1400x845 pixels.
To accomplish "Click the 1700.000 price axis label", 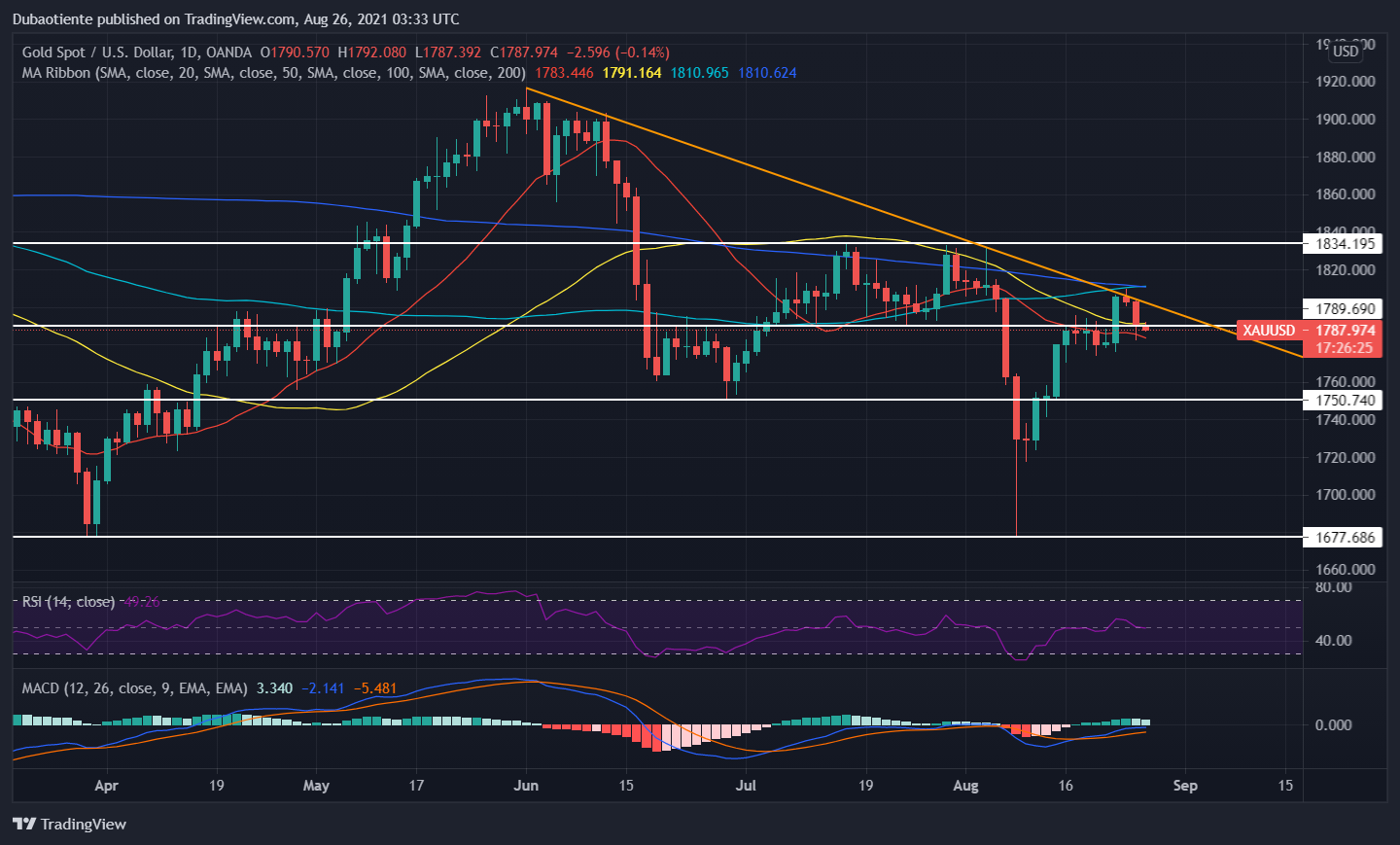I will coord(1346,495).
